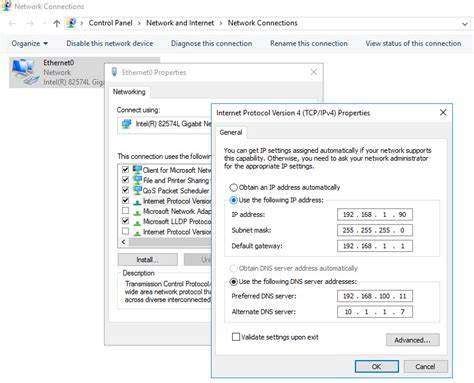Click View status of this connection
The height and width of the screenshot is (383, 474).
pyautogui.click(x=413, y=44)
